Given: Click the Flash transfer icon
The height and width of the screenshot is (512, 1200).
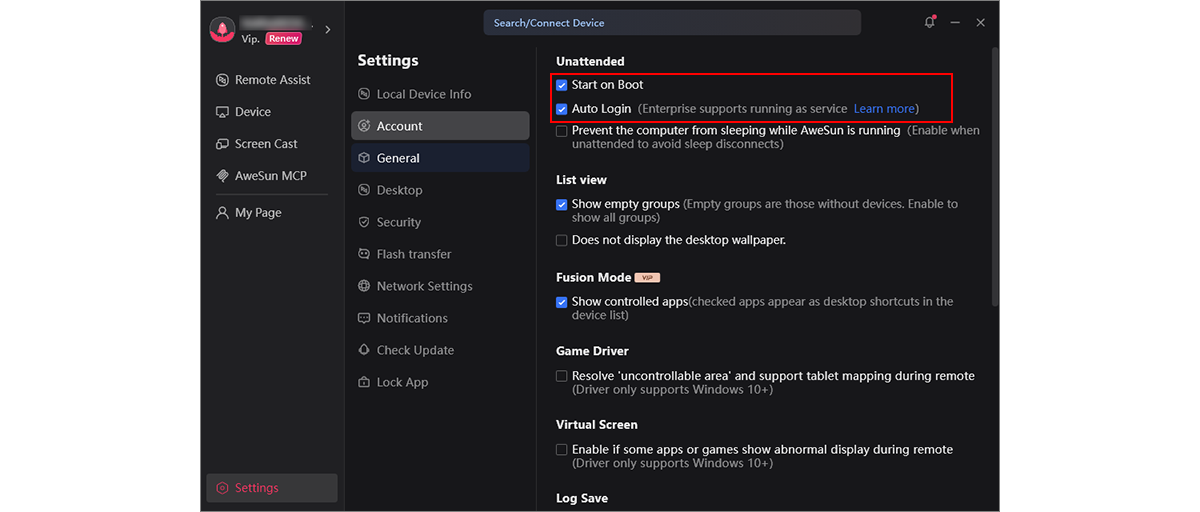Looking at the screenshot, I should coord(364,254).
